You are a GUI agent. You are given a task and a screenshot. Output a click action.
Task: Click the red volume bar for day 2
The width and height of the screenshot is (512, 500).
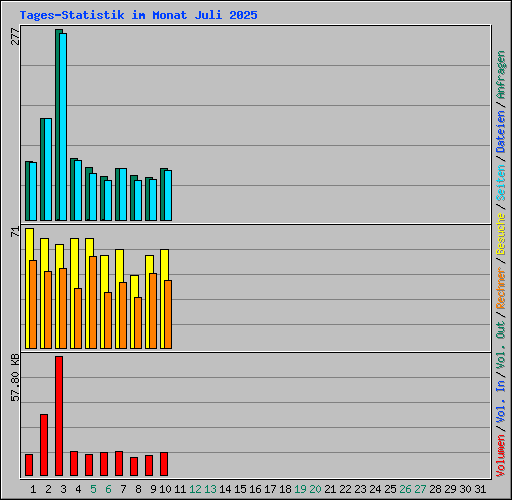[x=44, y=445]
